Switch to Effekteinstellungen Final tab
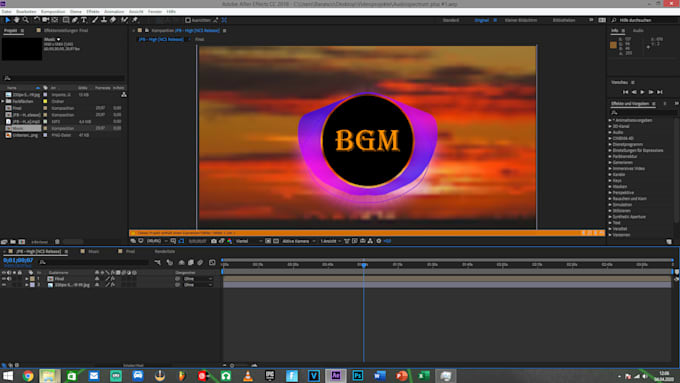The width and height of the screenshot is (680, 383). 66,31
